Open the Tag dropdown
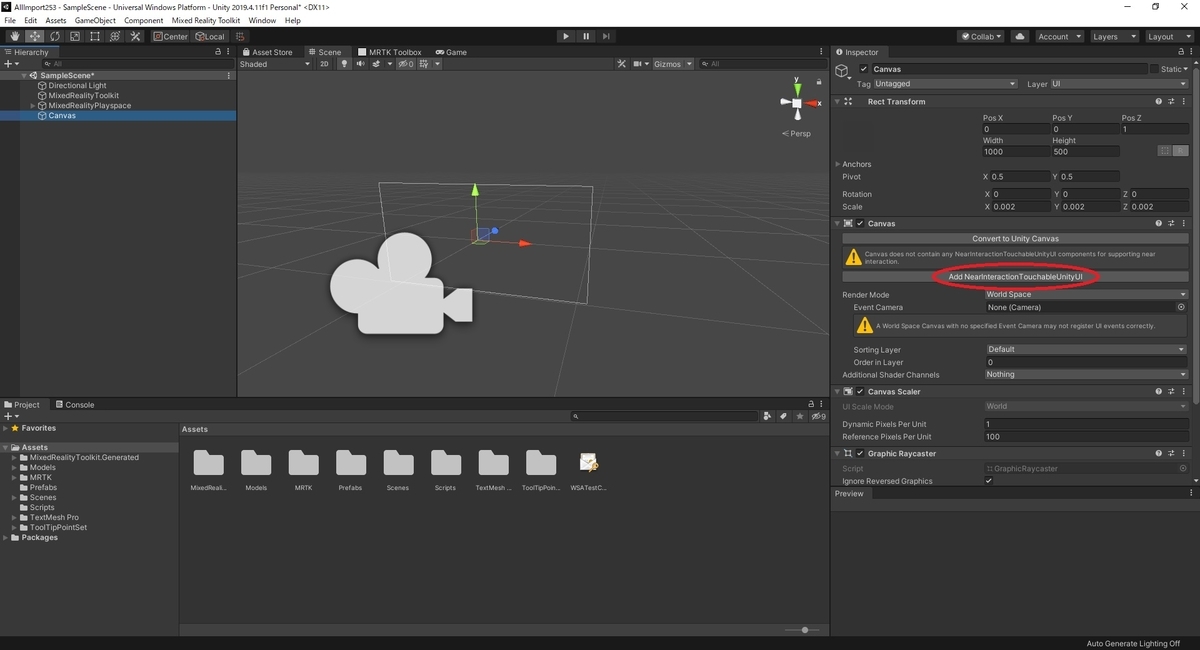The image size is (1200, 650). [945, 84]
